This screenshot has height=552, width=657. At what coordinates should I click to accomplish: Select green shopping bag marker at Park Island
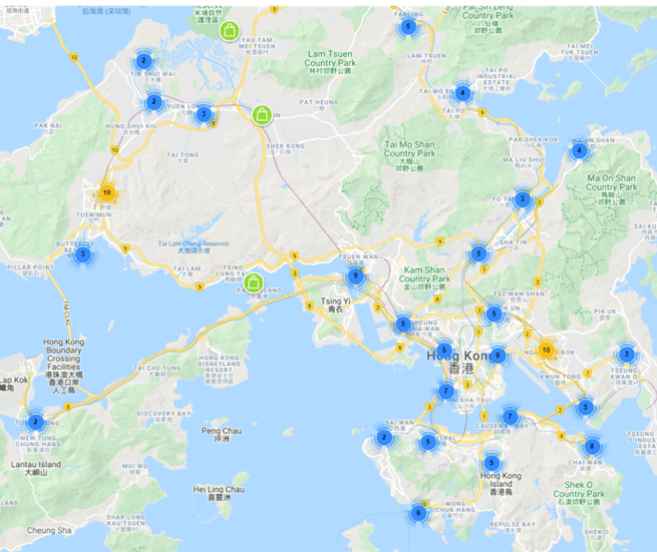coord(253,283)
